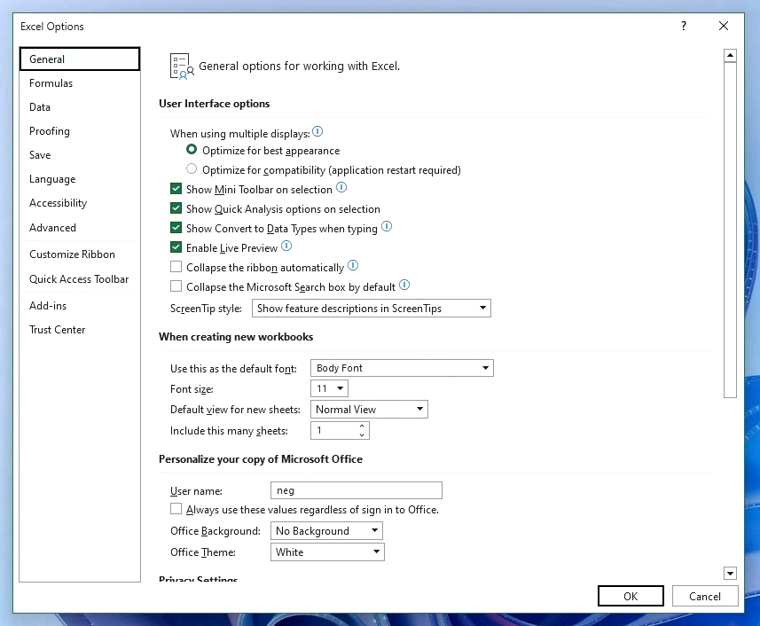
Task: Open the default font Body Font dropdown
Action: [402, 368]
